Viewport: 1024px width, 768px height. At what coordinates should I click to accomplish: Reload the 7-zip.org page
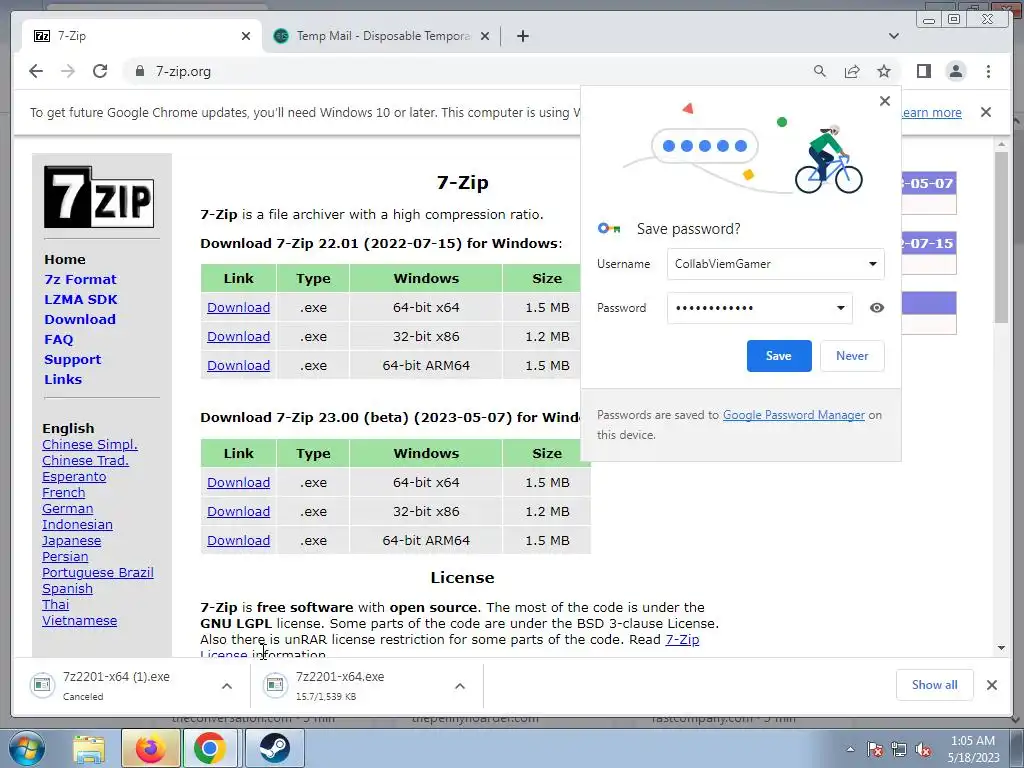click(100, 71)
